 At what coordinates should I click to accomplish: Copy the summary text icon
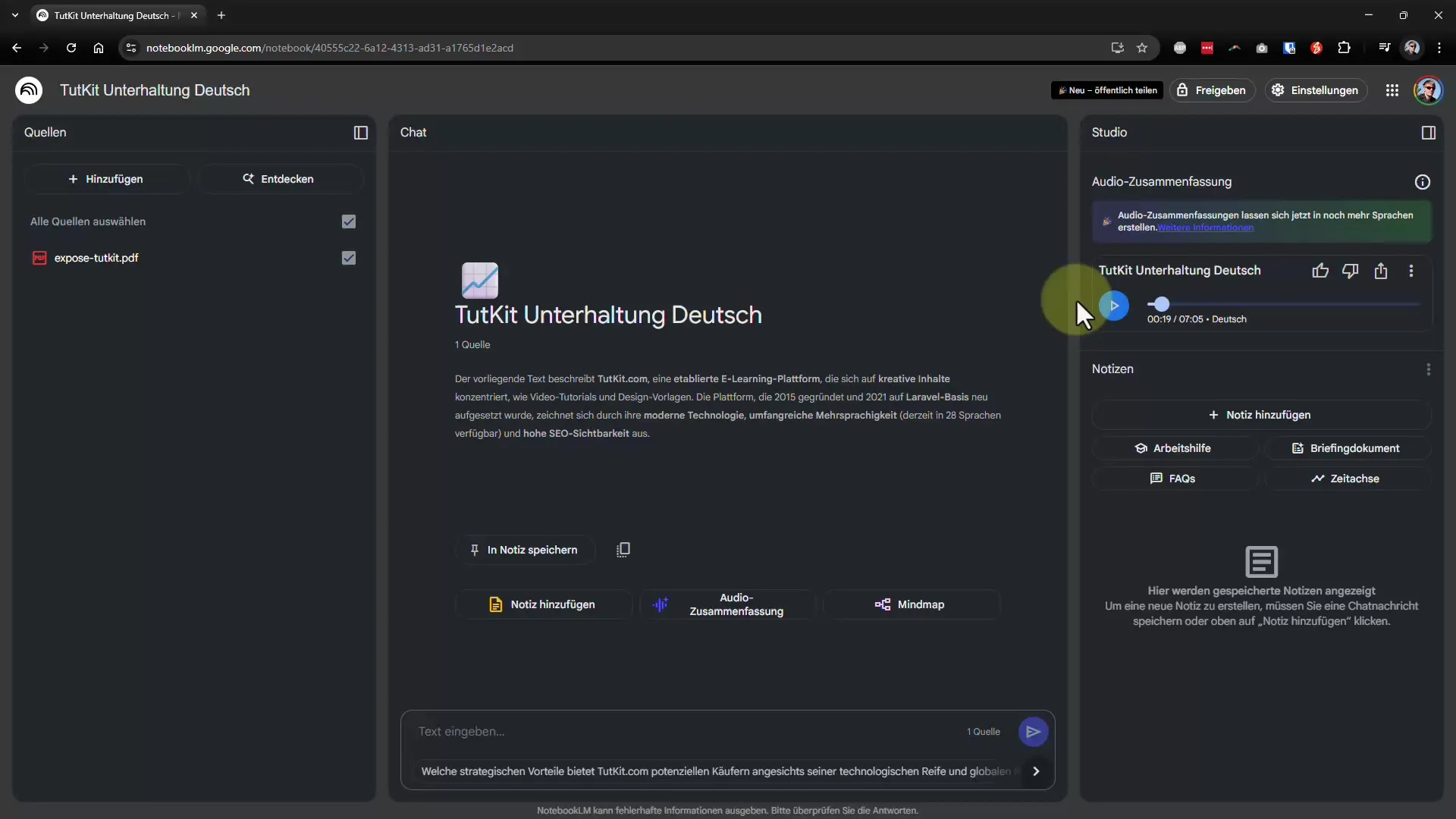[x=623, y=550]
